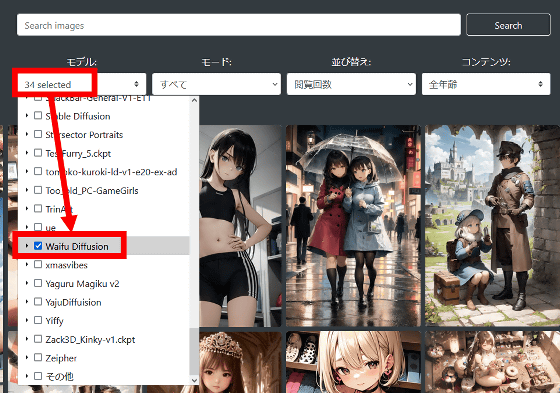Viewport: 560px width, 393px height.
Task: Check the Yaguru Magiku v2 checkbox
Action: tap(38, 283)
